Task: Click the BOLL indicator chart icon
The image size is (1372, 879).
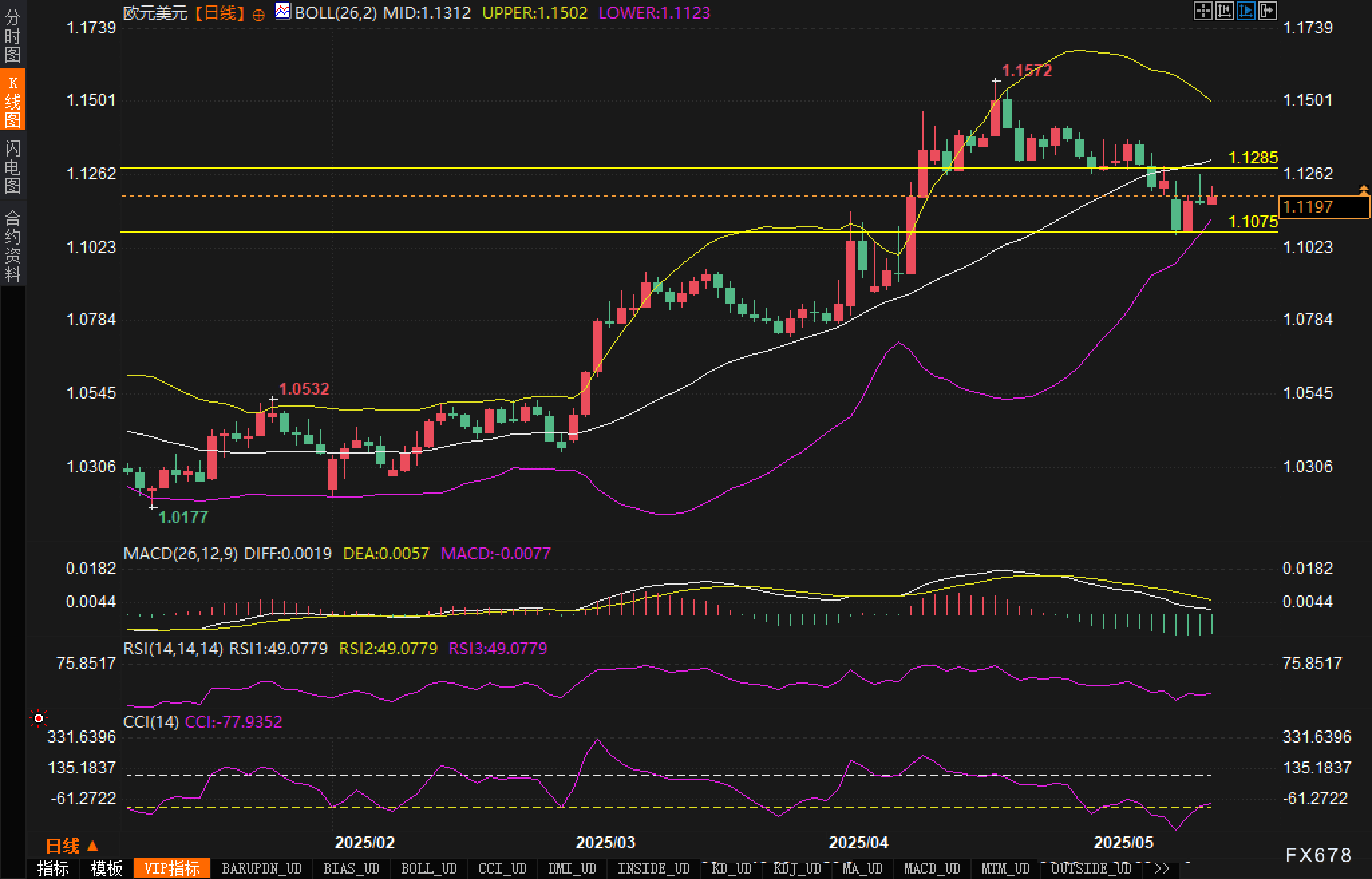Action: (x=283, y=11)
